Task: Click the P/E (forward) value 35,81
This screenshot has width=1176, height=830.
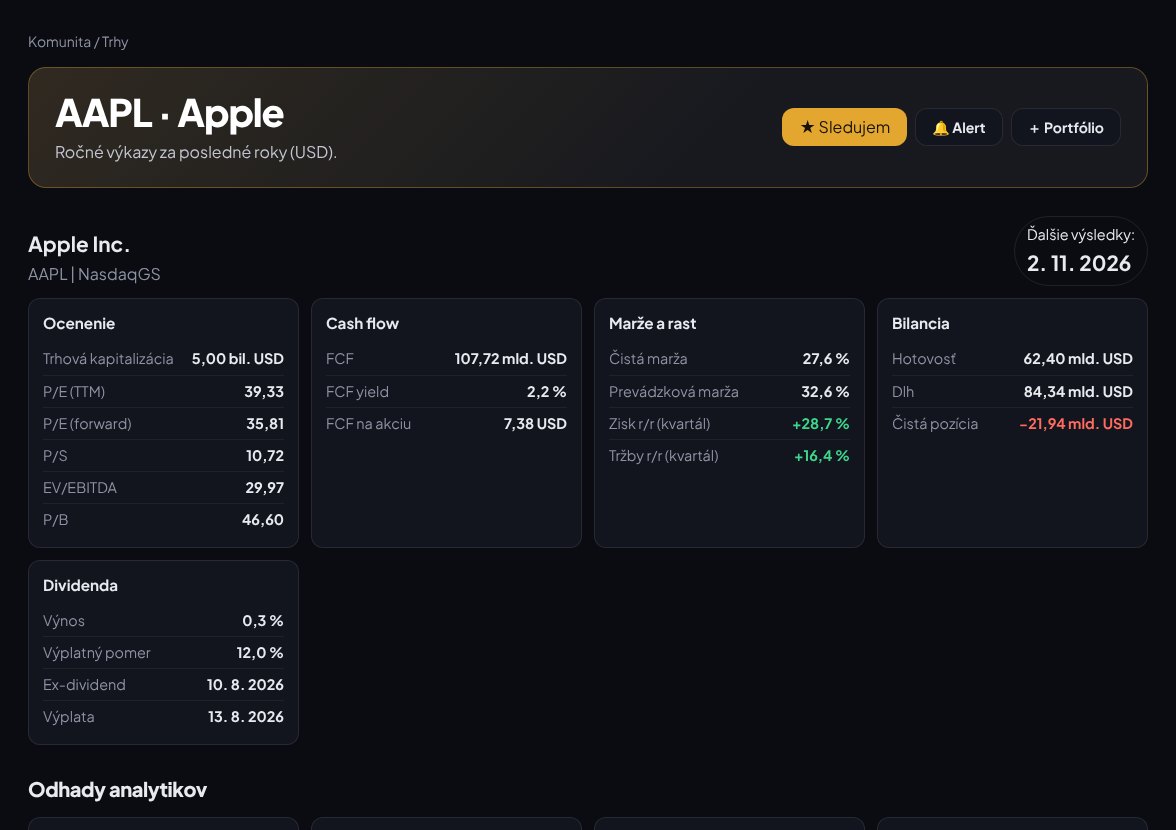Action: 265,424
